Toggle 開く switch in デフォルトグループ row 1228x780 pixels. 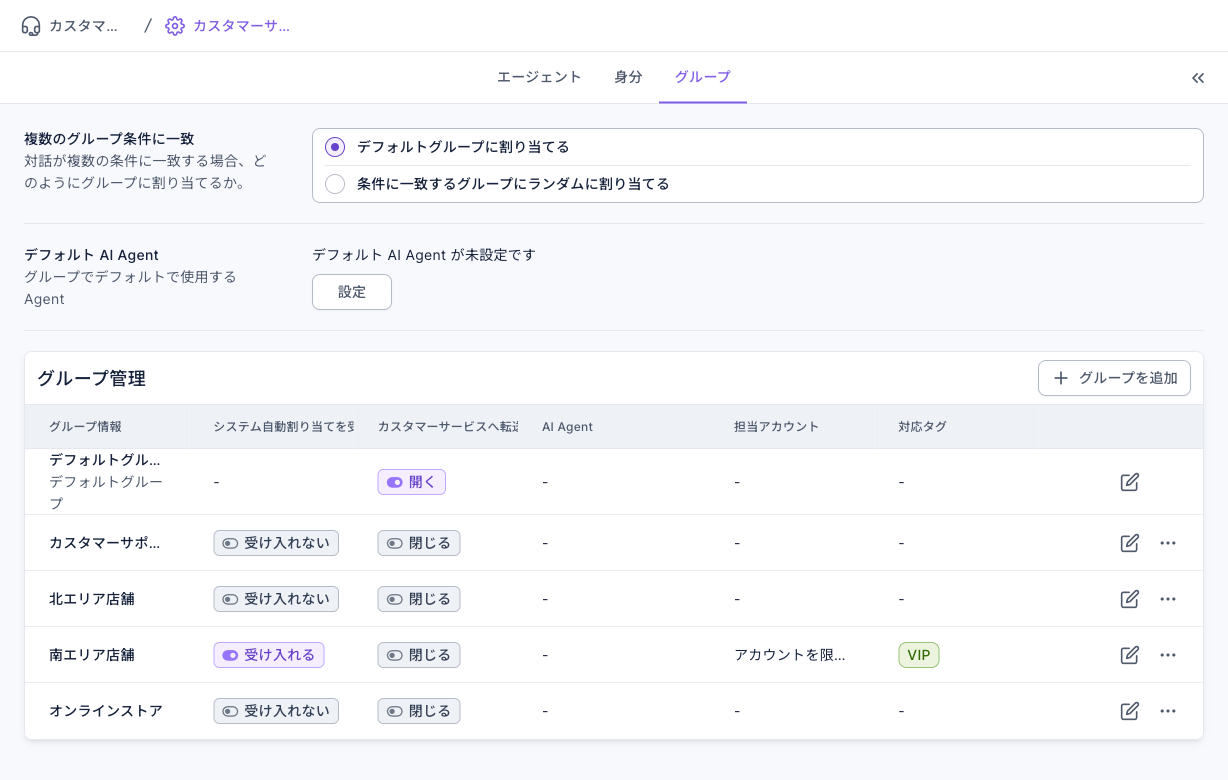coord(411,482)
